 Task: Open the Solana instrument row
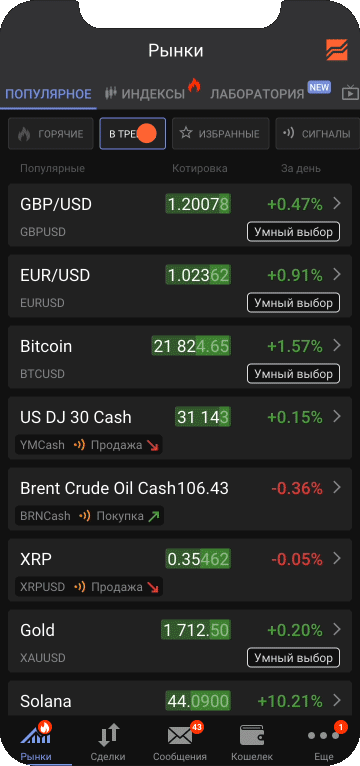tap(180, 699)
